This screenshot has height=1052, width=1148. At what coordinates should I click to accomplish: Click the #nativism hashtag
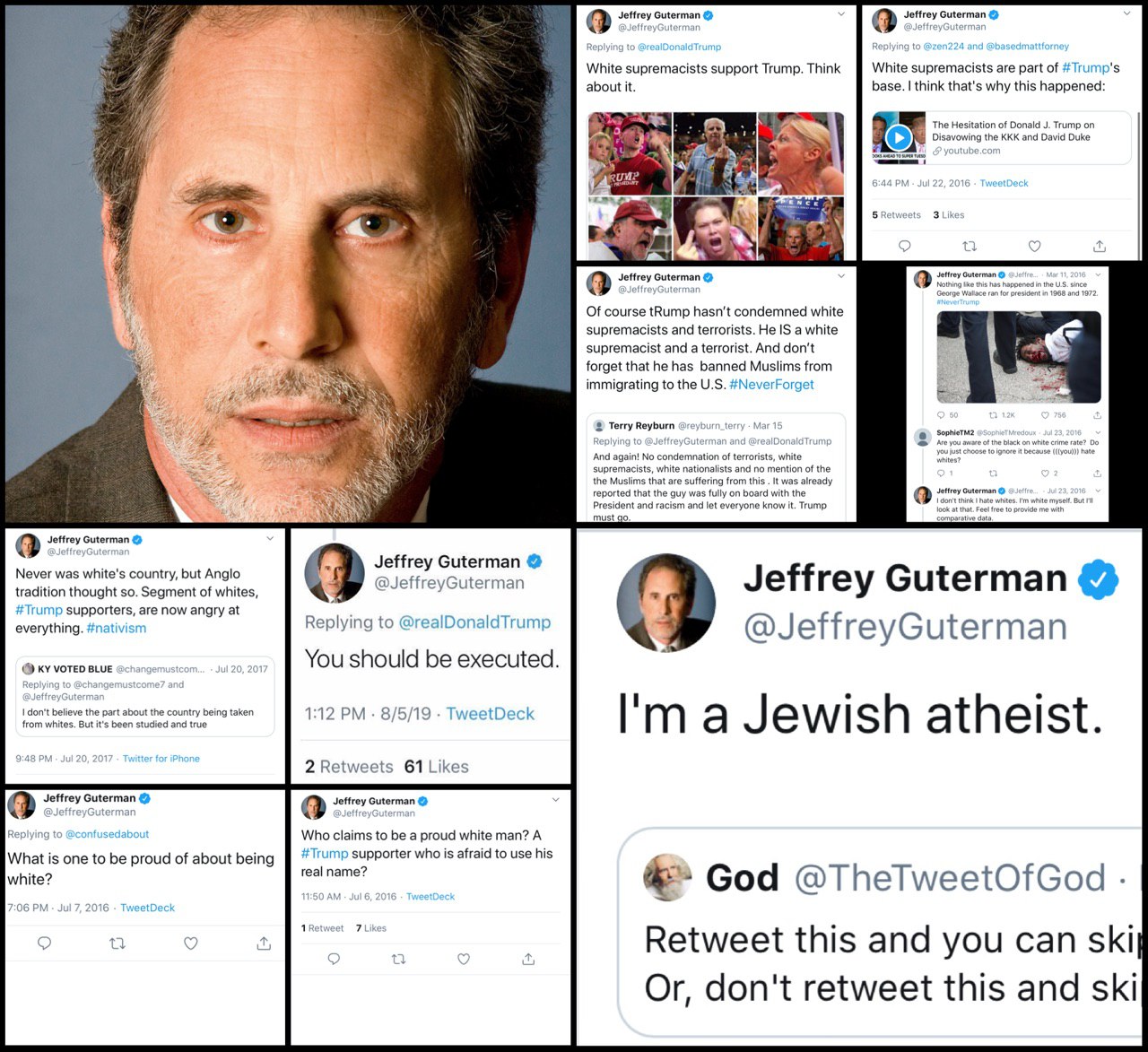117,629
